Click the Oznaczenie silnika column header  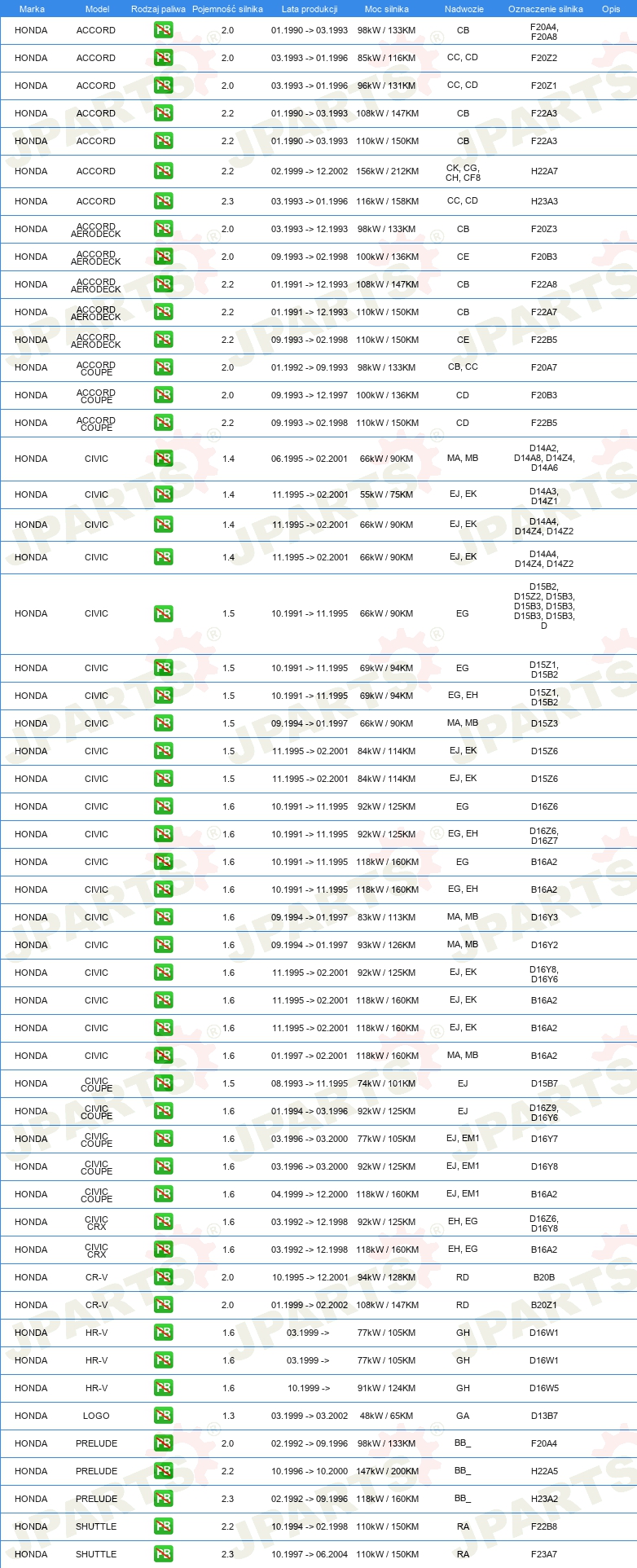point(546,9)
